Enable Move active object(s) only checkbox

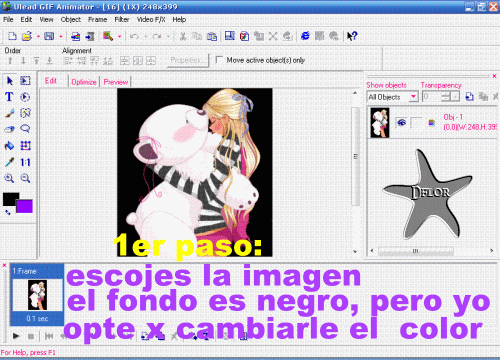tap(219, 60)
